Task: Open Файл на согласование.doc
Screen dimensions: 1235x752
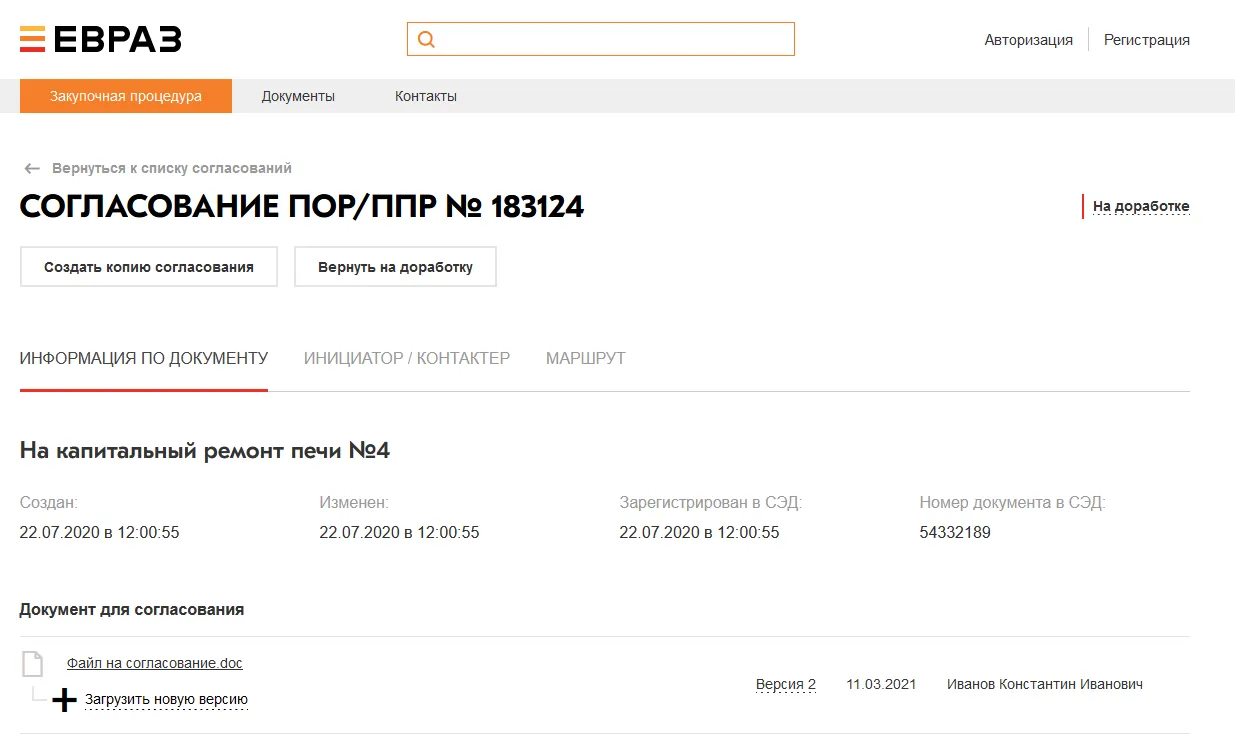Action: (x=154, y=662)
